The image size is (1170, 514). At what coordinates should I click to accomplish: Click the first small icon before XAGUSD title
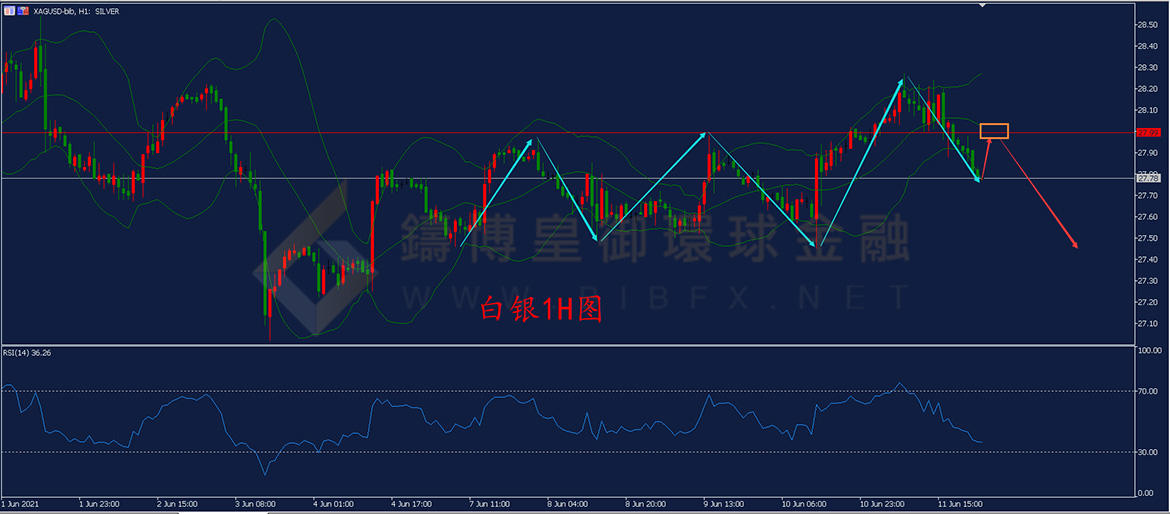8,11
